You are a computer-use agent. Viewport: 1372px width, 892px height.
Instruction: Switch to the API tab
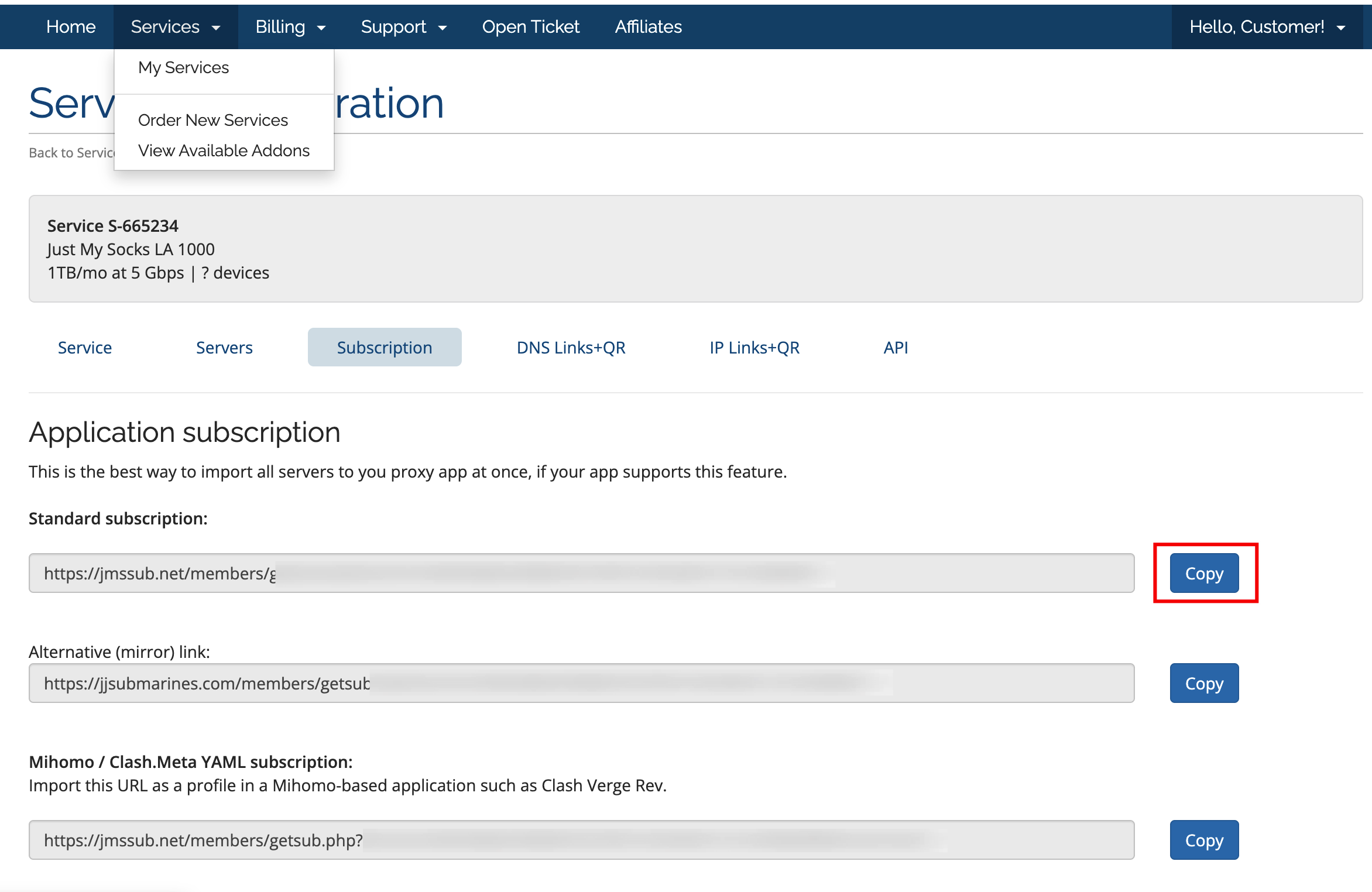(896, 348)
